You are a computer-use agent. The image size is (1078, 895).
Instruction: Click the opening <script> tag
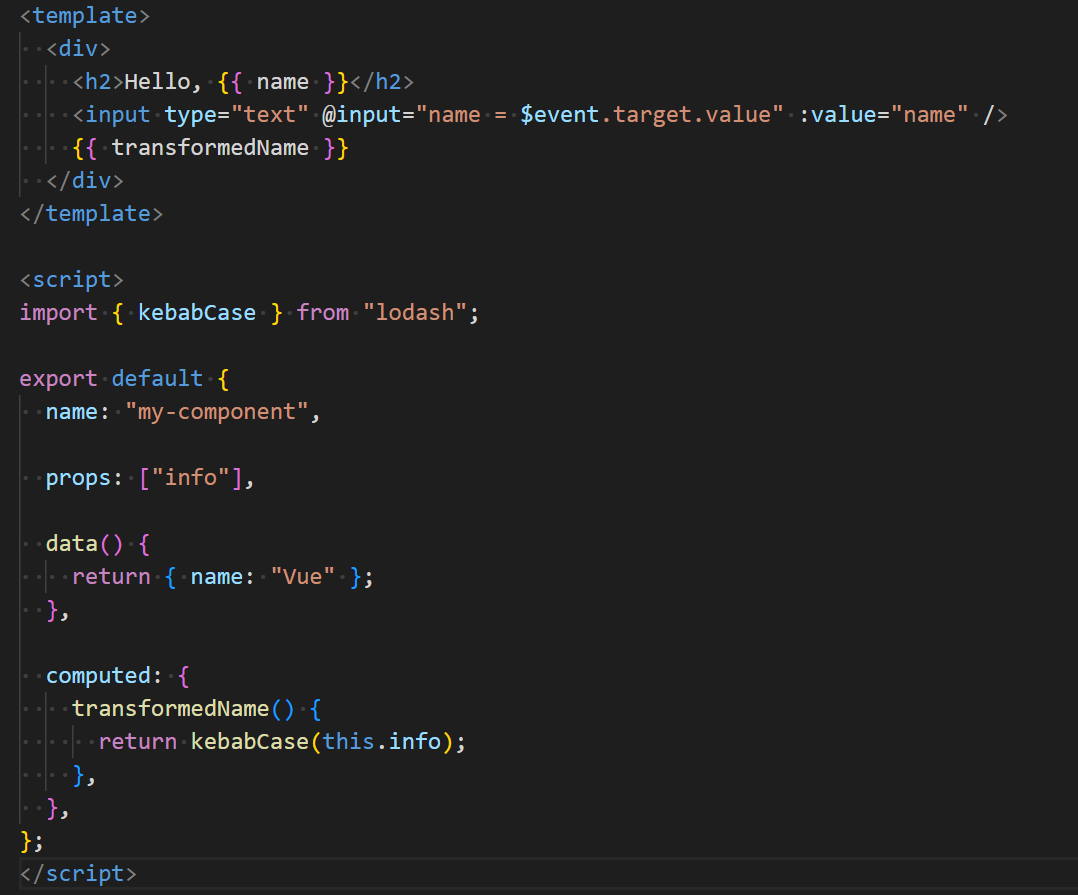coord(72,280)
